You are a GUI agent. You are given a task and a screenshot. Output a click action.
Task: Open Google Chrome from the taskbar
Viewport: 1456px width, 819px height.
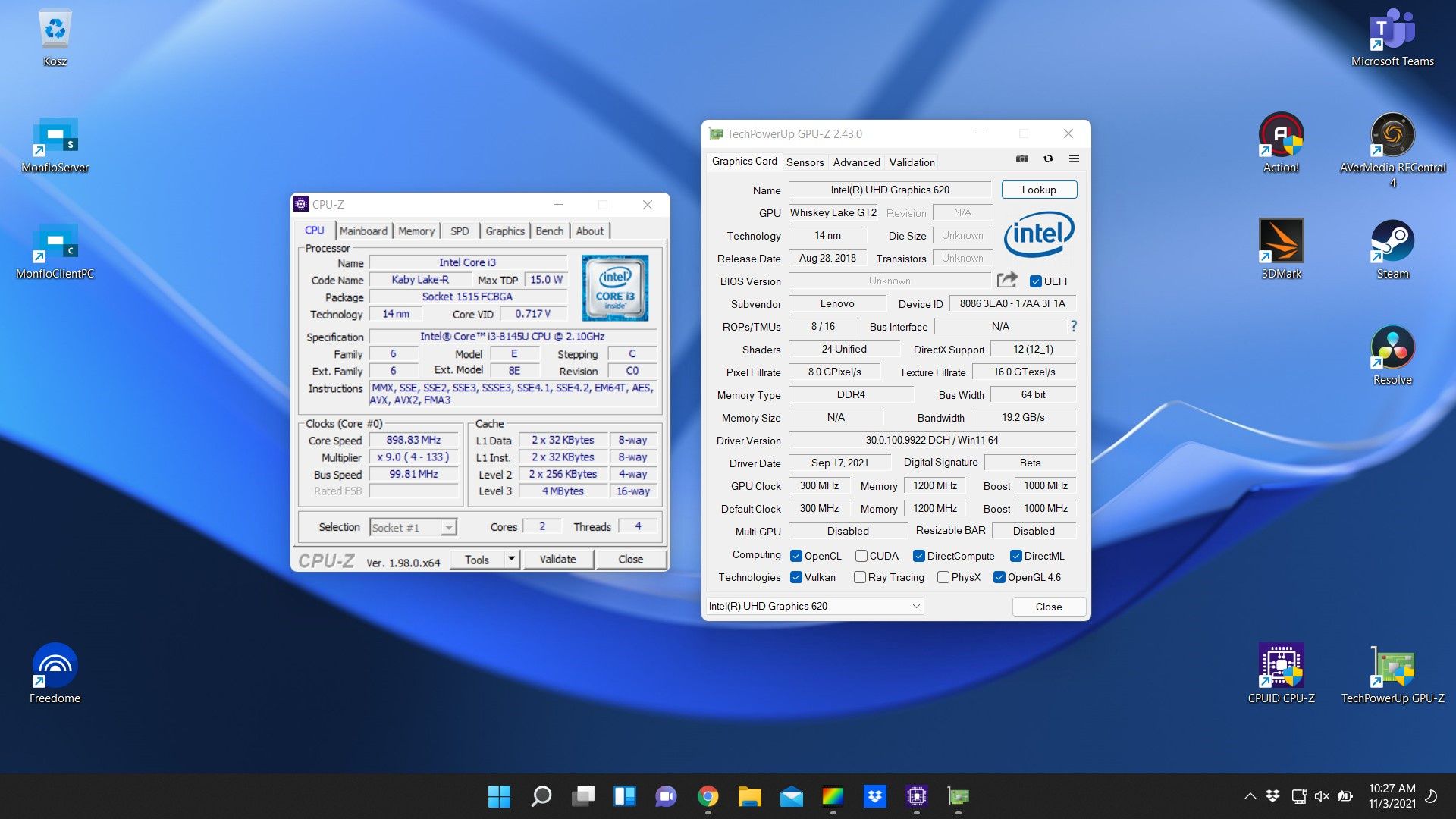coord(708,796)
